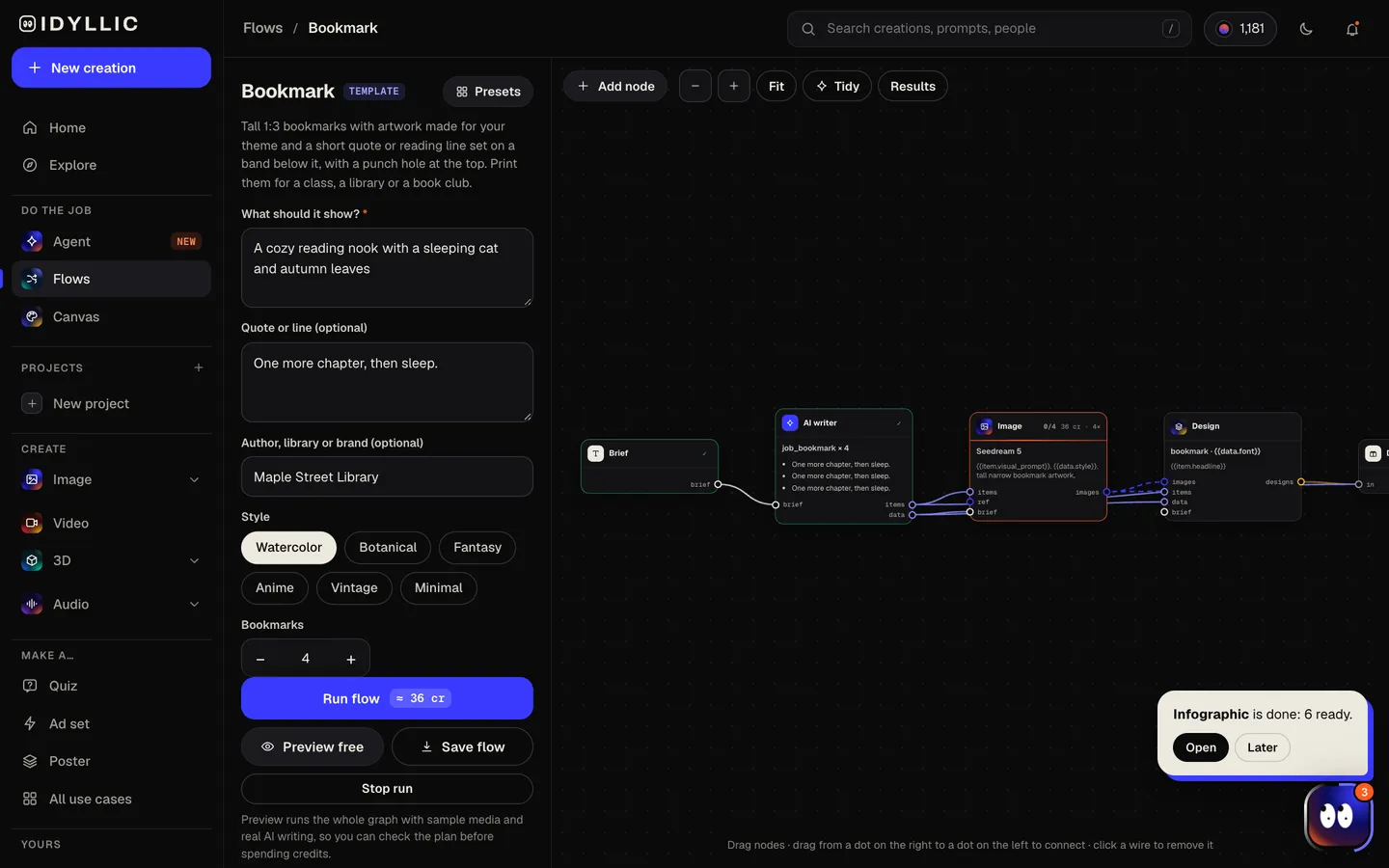
Task: Open the Poster maker
Action: point(111,761)
